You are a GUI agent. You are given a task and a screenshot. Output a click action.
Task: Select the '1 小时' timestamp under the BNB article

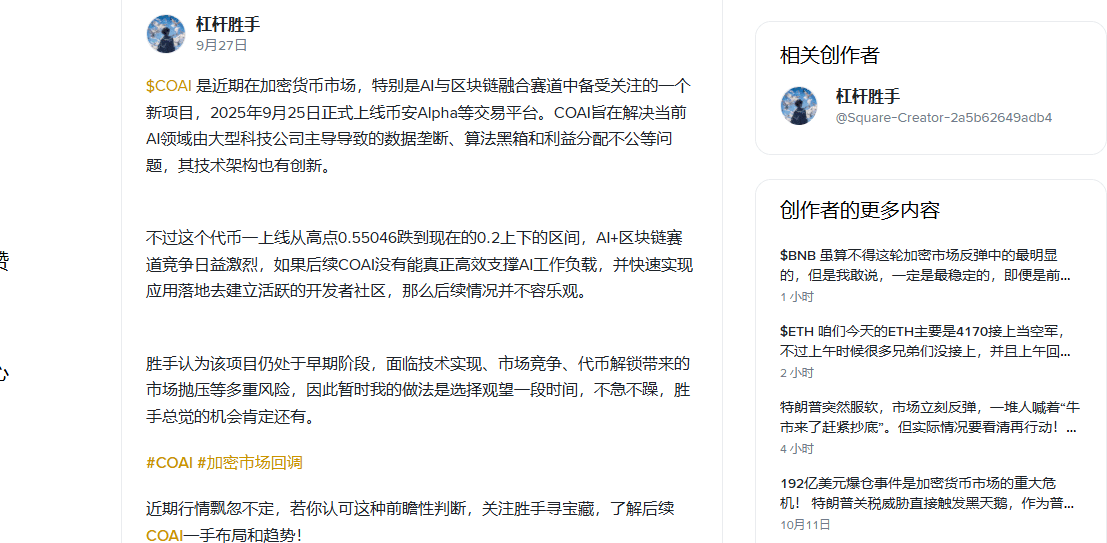[797, 297]
